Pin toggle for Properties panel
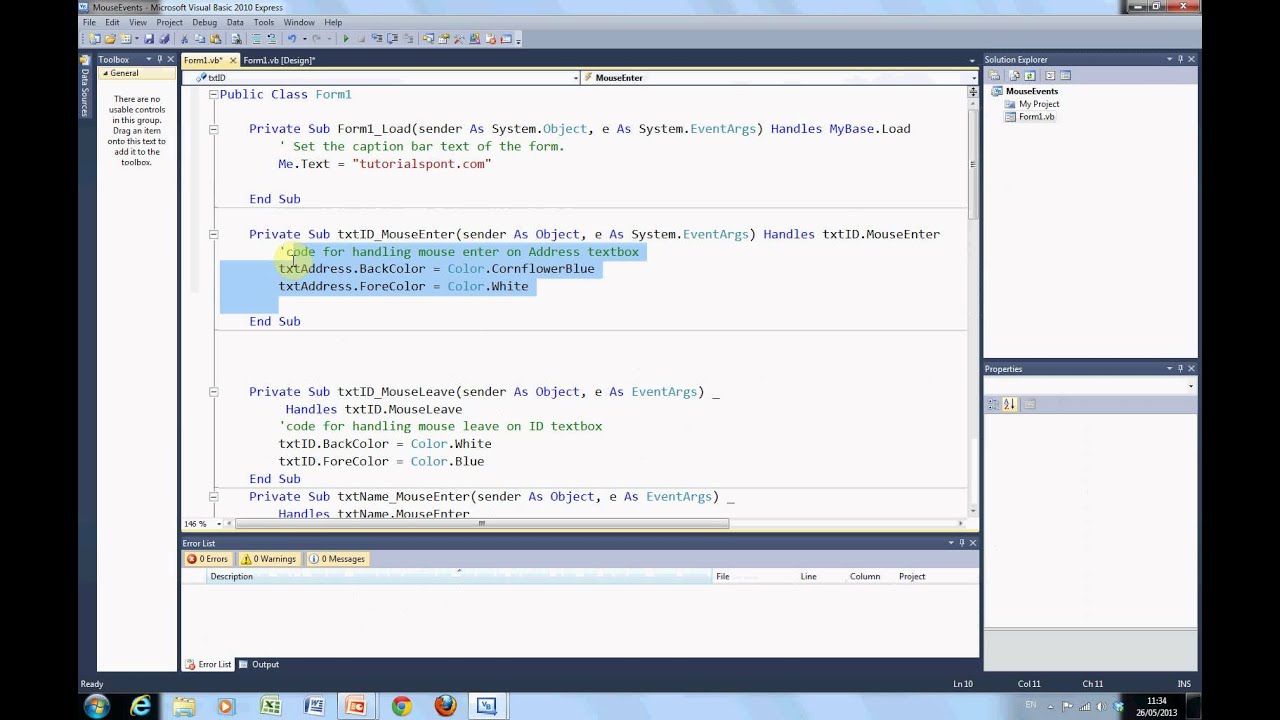This screenshot has height=720, width=1280. (1180, 369)
